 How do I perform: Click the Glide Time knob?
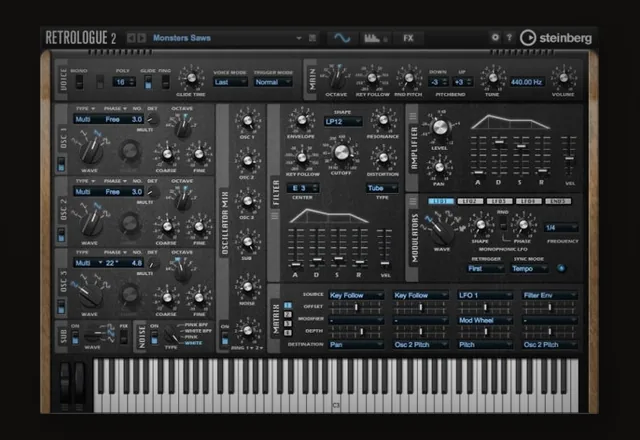coord(191,78)
